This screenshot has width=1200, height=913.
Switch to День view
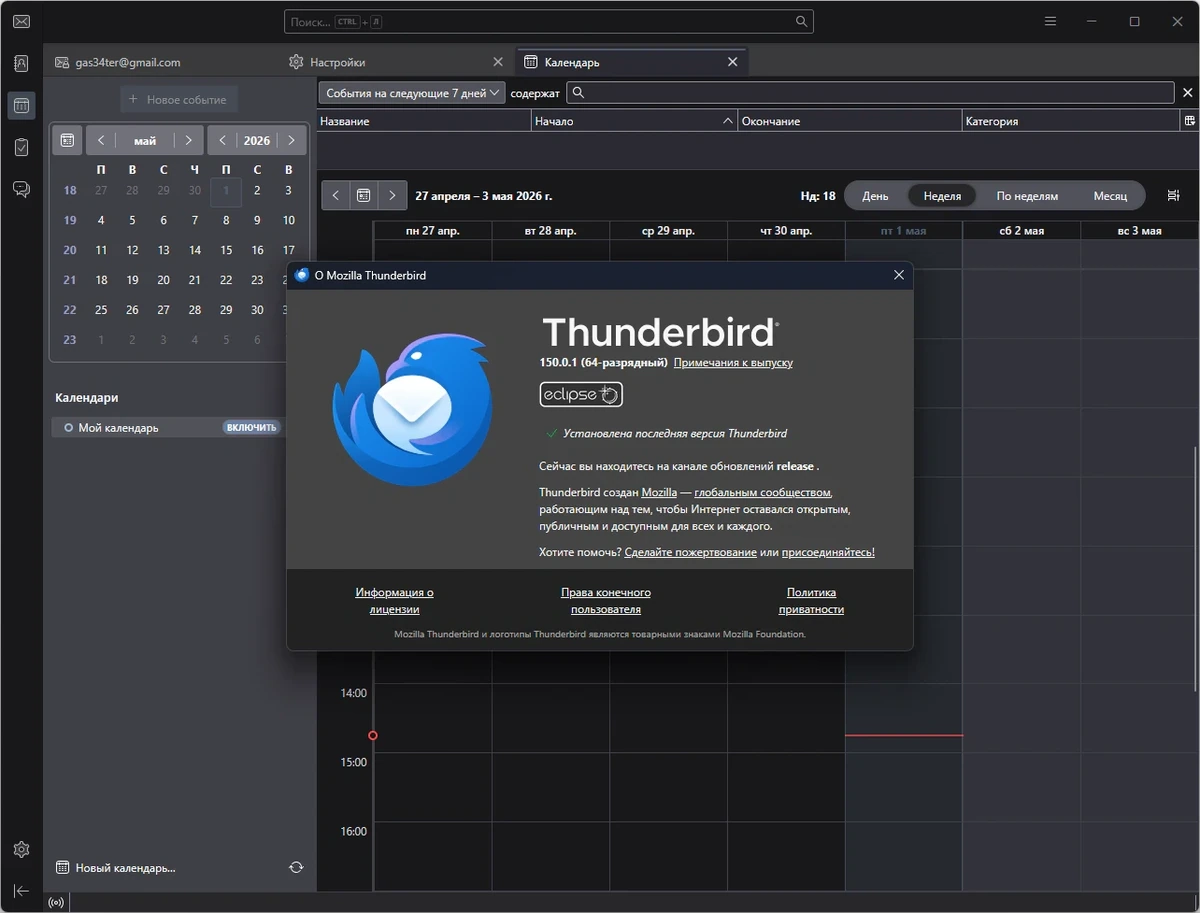[x=875, y=196]
